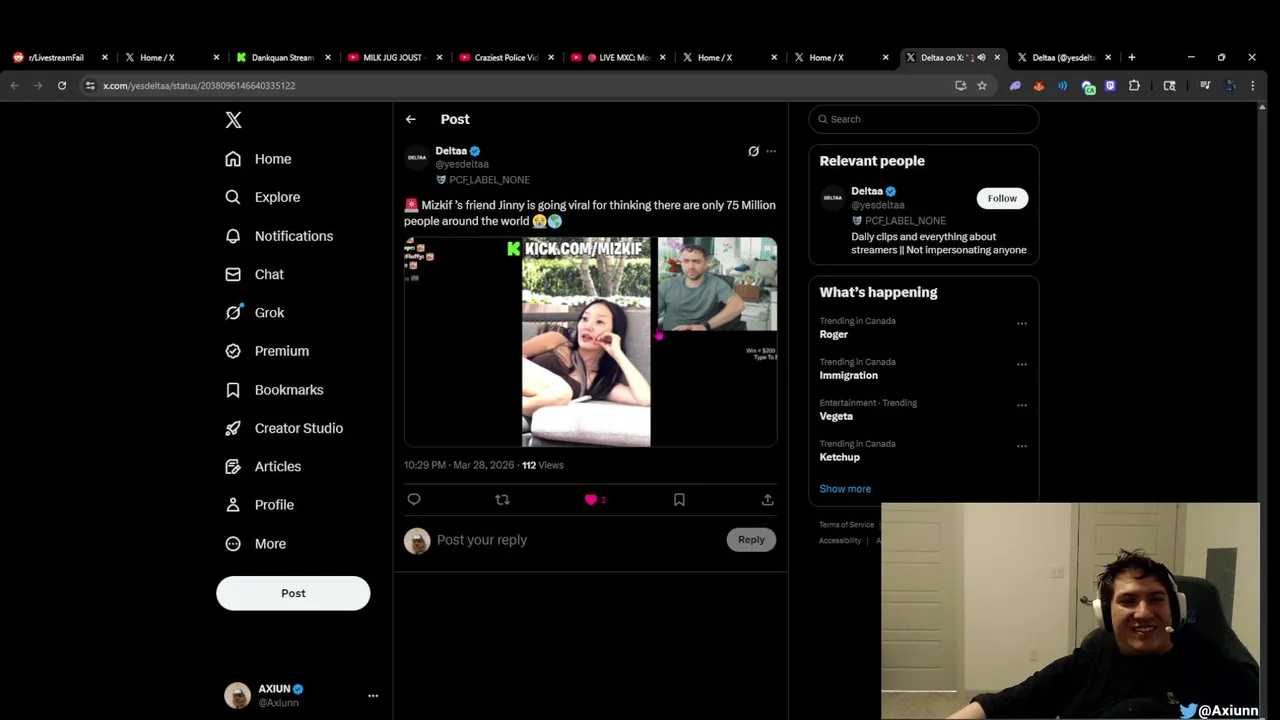Open the Chrome three-dot menu

point(1252,86)
